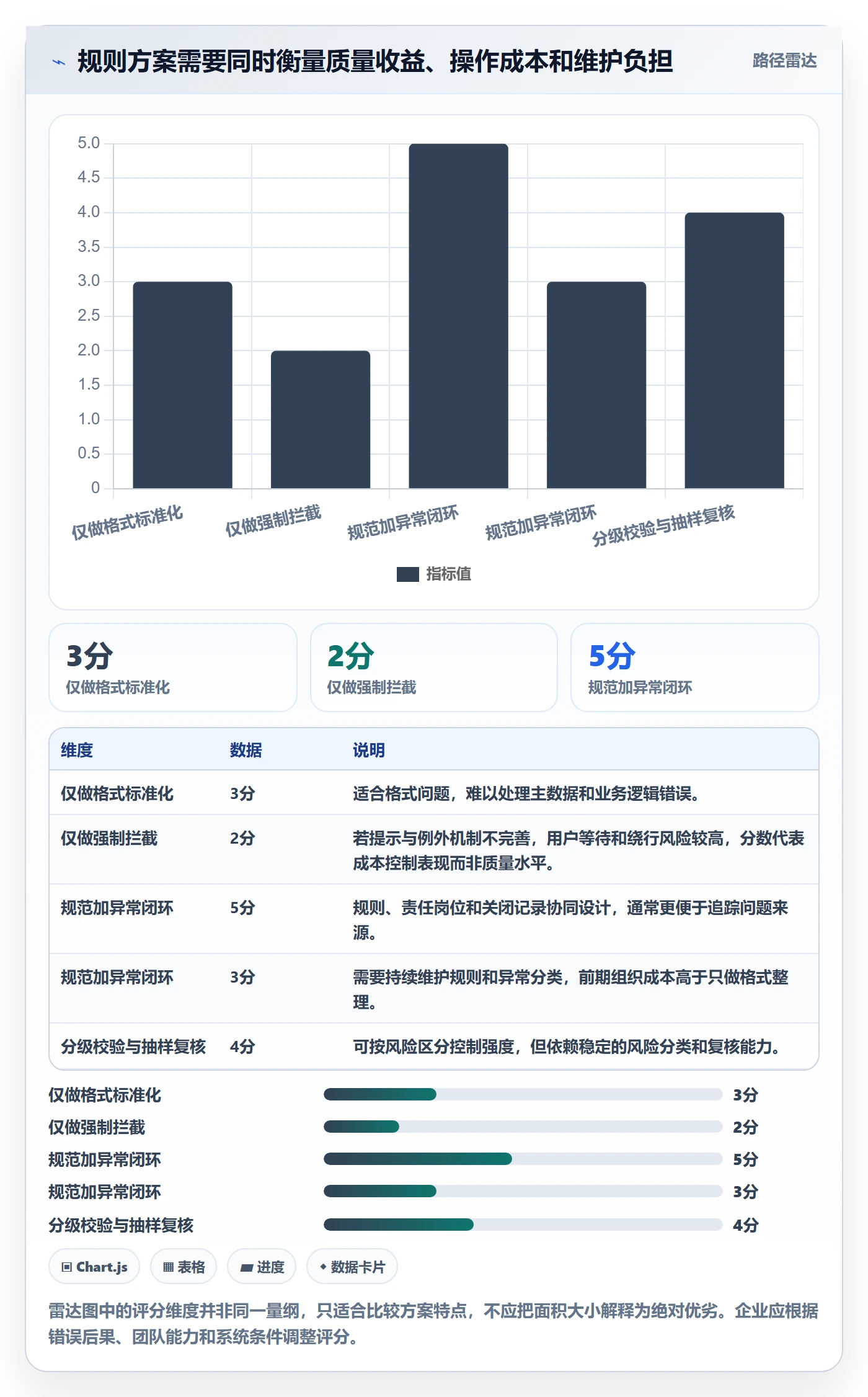
Task: Click the 数据 column header
Action: pyautogui.click(x=246, y=750)
